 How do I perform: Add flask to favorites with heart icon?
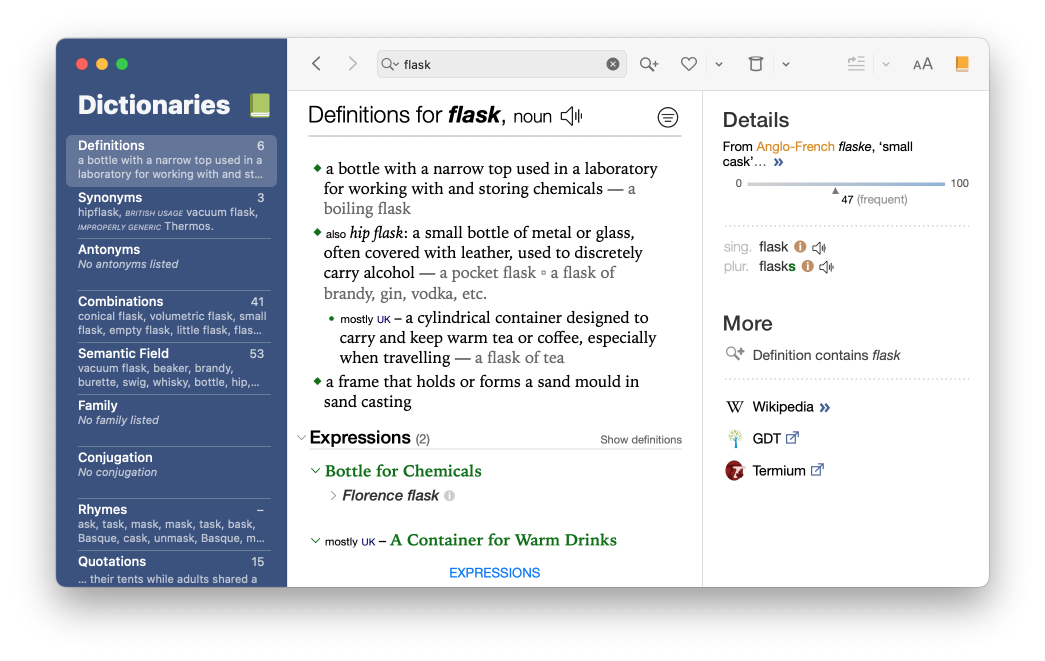(x=688, y=64)
